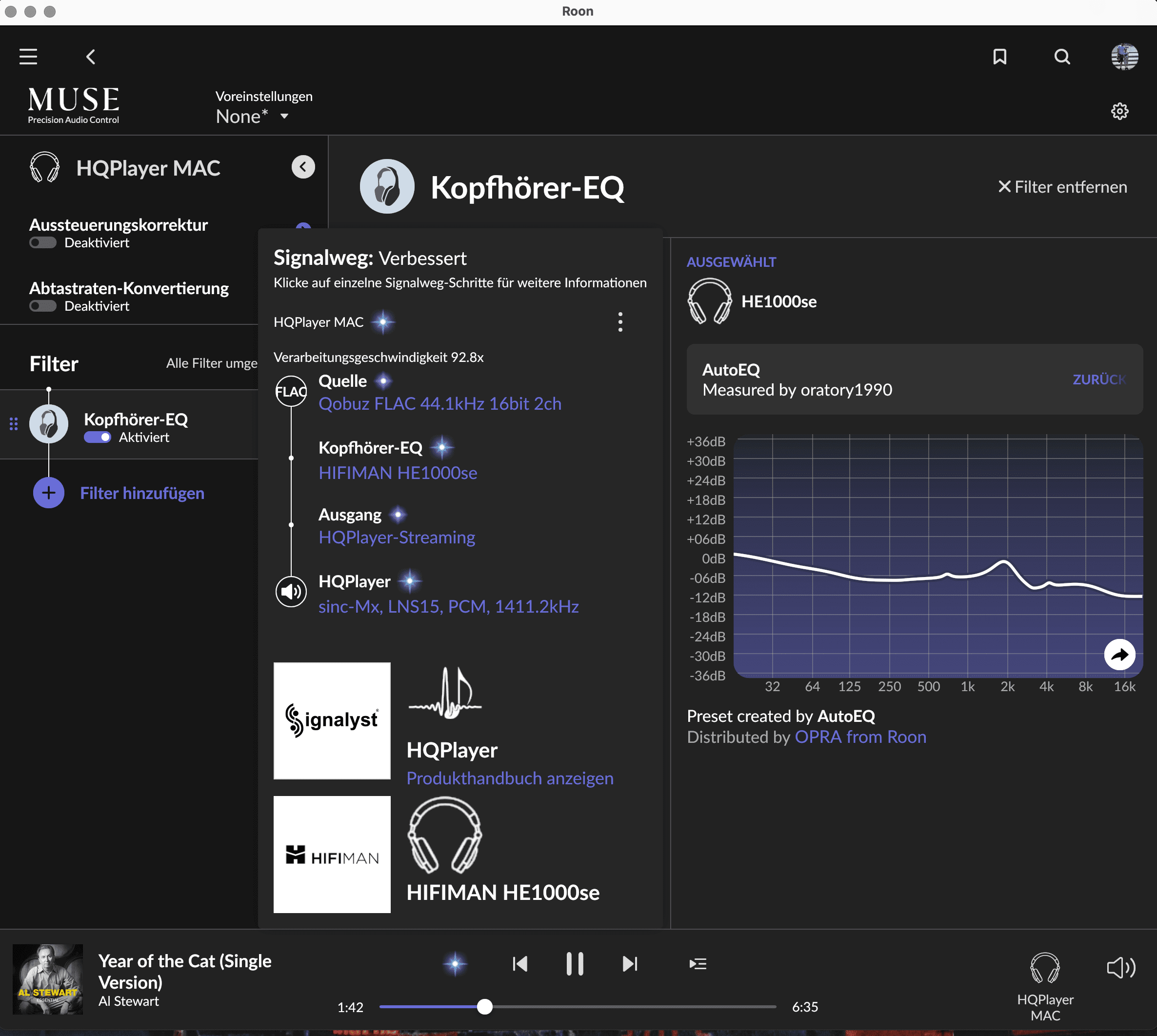This screenshot has height=1036, width=1157.
Task: Click the speaker icon beside HQPlayer step
Action: click(x=291, y=592)
